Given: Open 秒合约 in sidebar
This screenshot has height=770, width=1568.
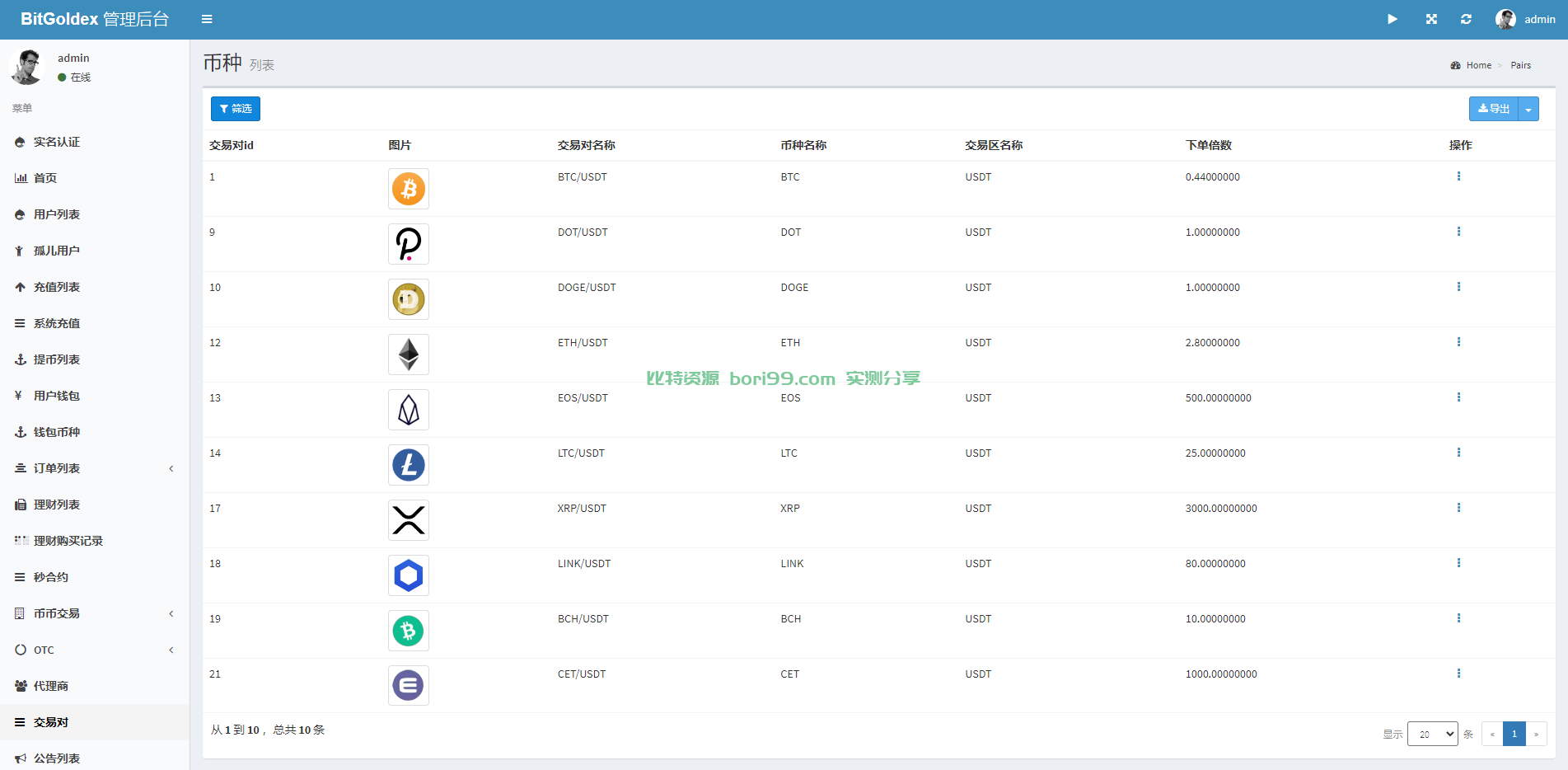Looking at the screenshot, I should (x=95, y=577).
